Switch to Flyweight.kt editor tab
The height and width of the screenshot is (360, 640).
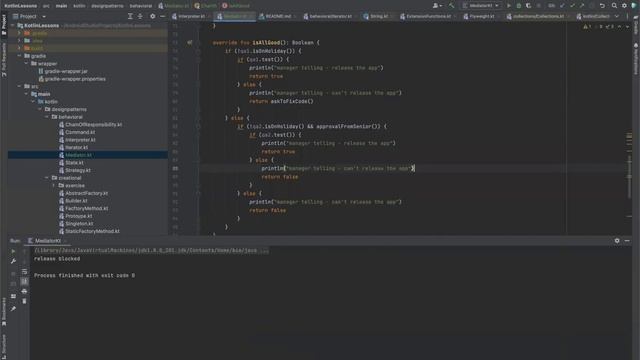point(481,16)
